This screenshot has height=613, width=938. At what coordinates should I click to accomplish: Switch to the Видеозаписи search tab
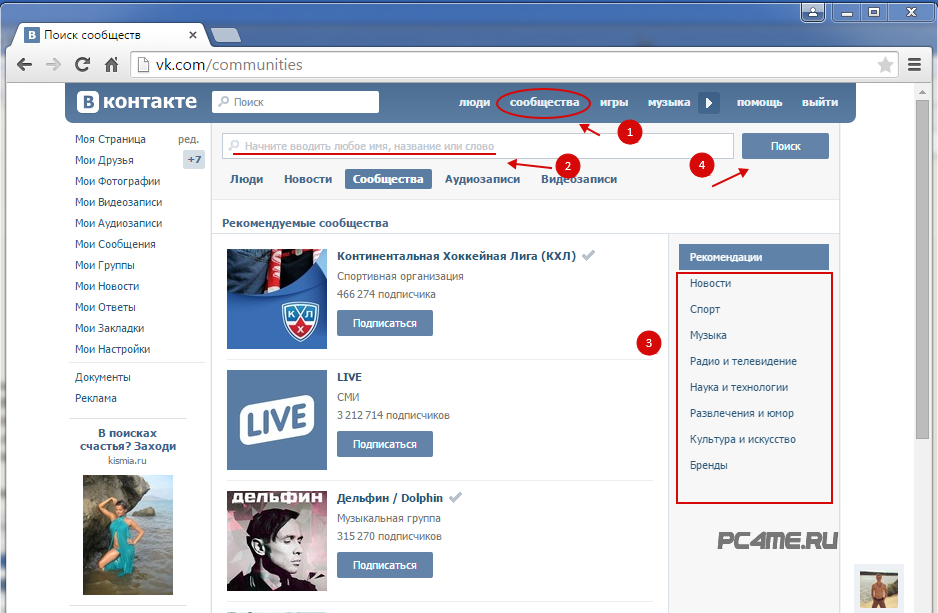coord(579,179)
